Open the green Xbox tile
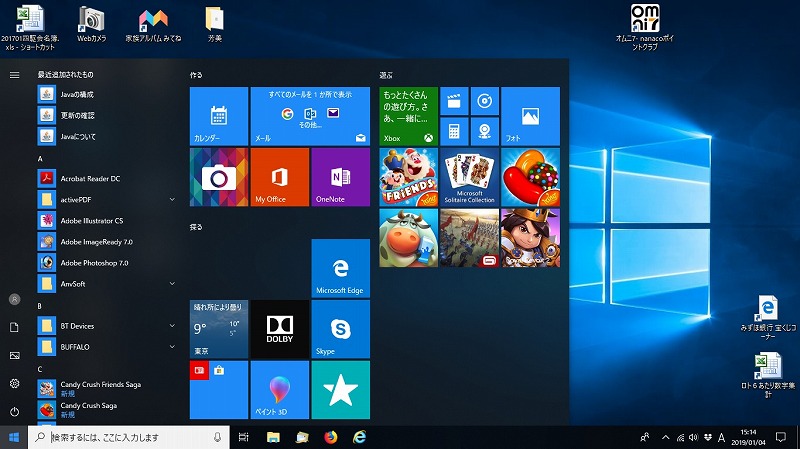The image size is (800, 449). click(x=408, y=116)
